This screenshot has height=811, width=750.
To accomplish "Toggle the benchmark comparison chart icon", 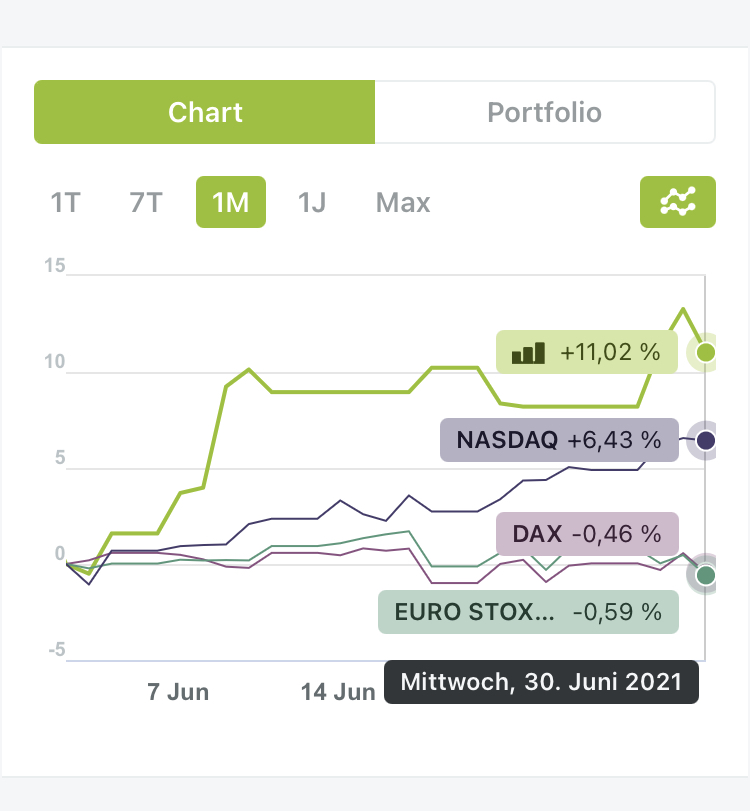I will pos(677,202).
